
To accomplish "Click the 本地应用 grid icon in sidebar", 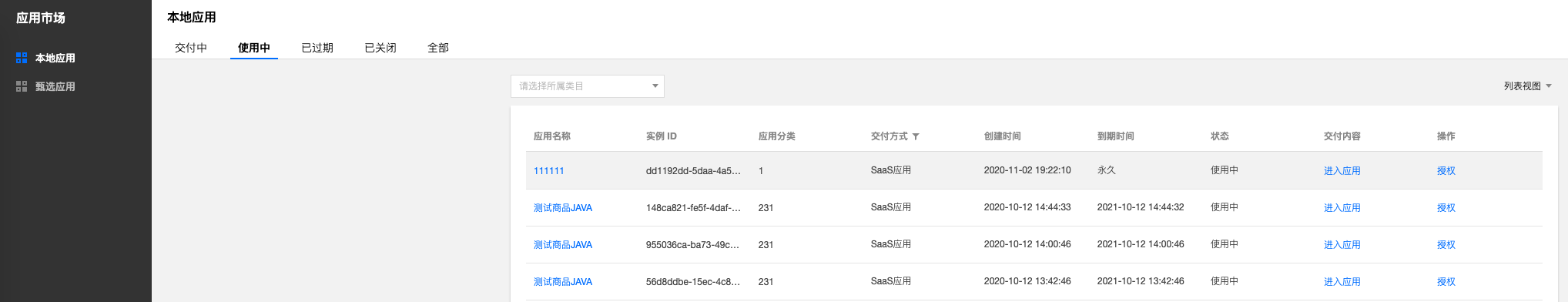I will pos(22,58).
